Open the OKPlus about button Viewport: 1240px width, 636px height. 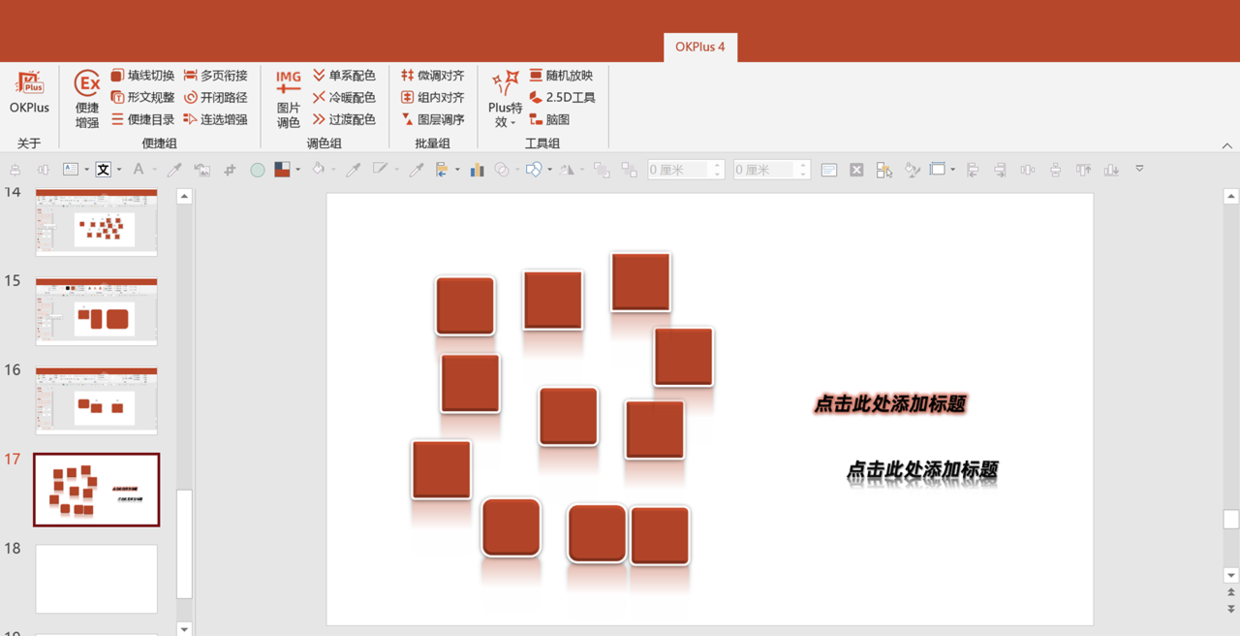(29, 91)
